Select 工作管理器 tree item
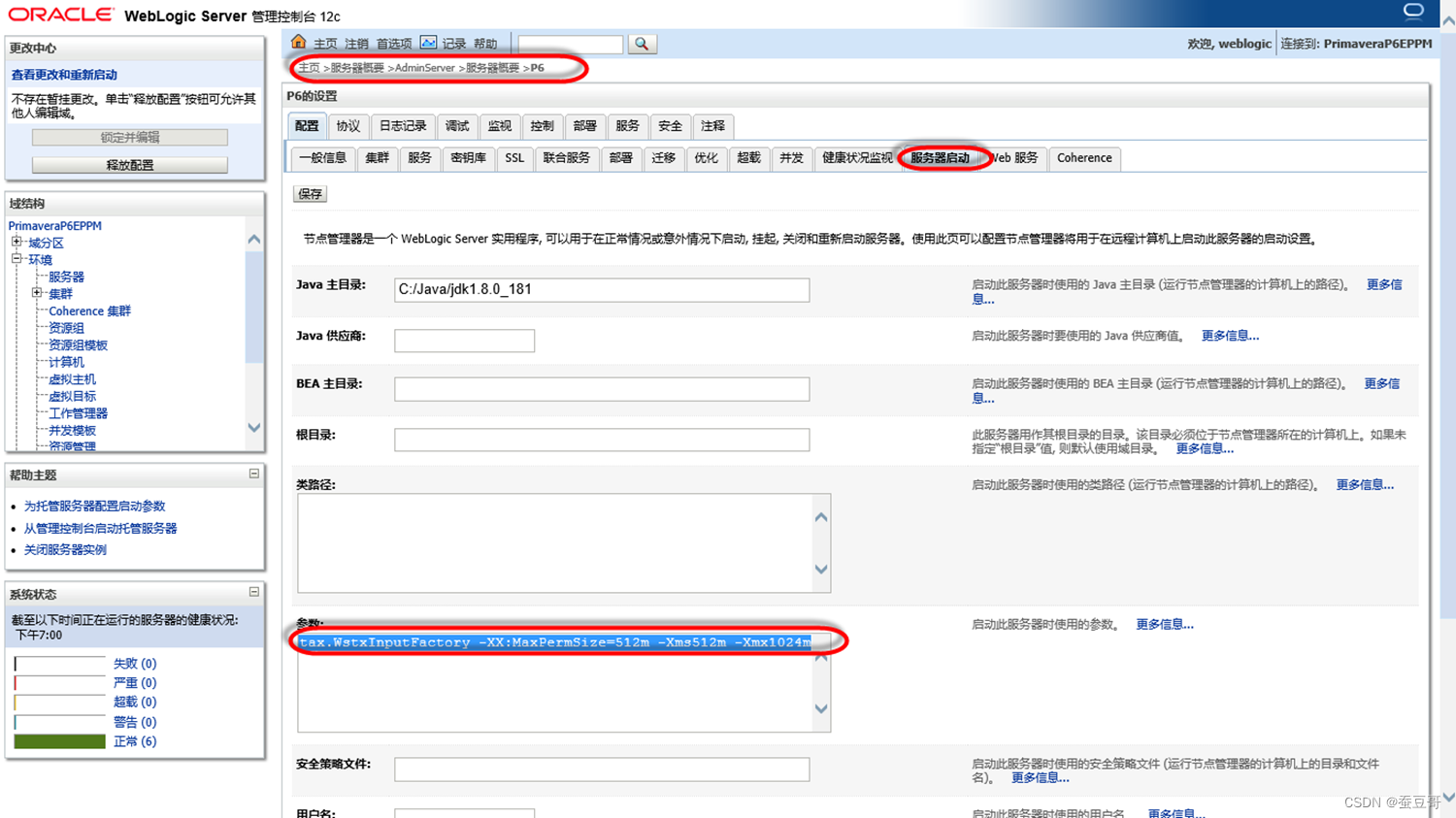The image size is (1456, 818). point(78,413)
